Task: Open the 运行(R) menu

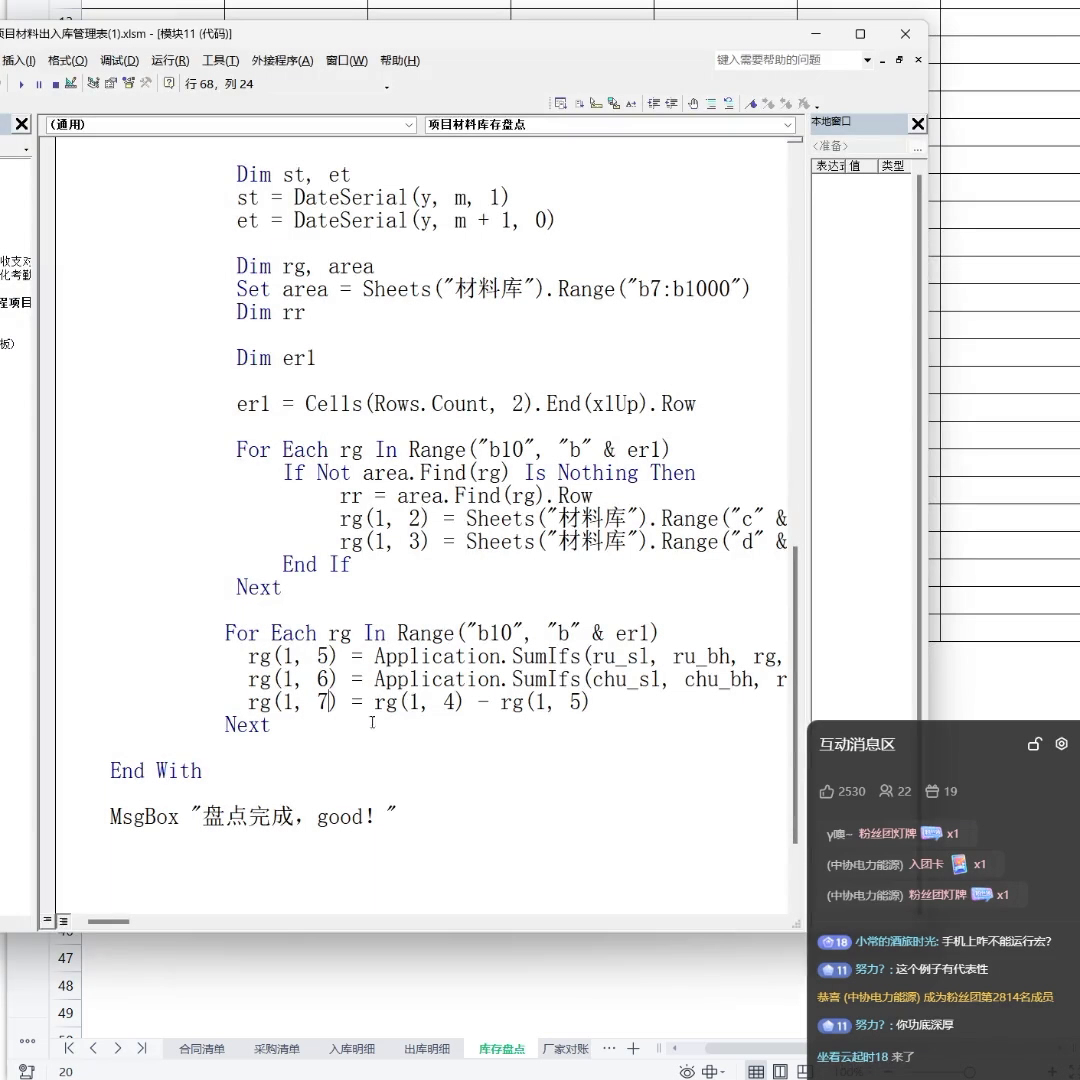Action: click(x=170, y=61)
